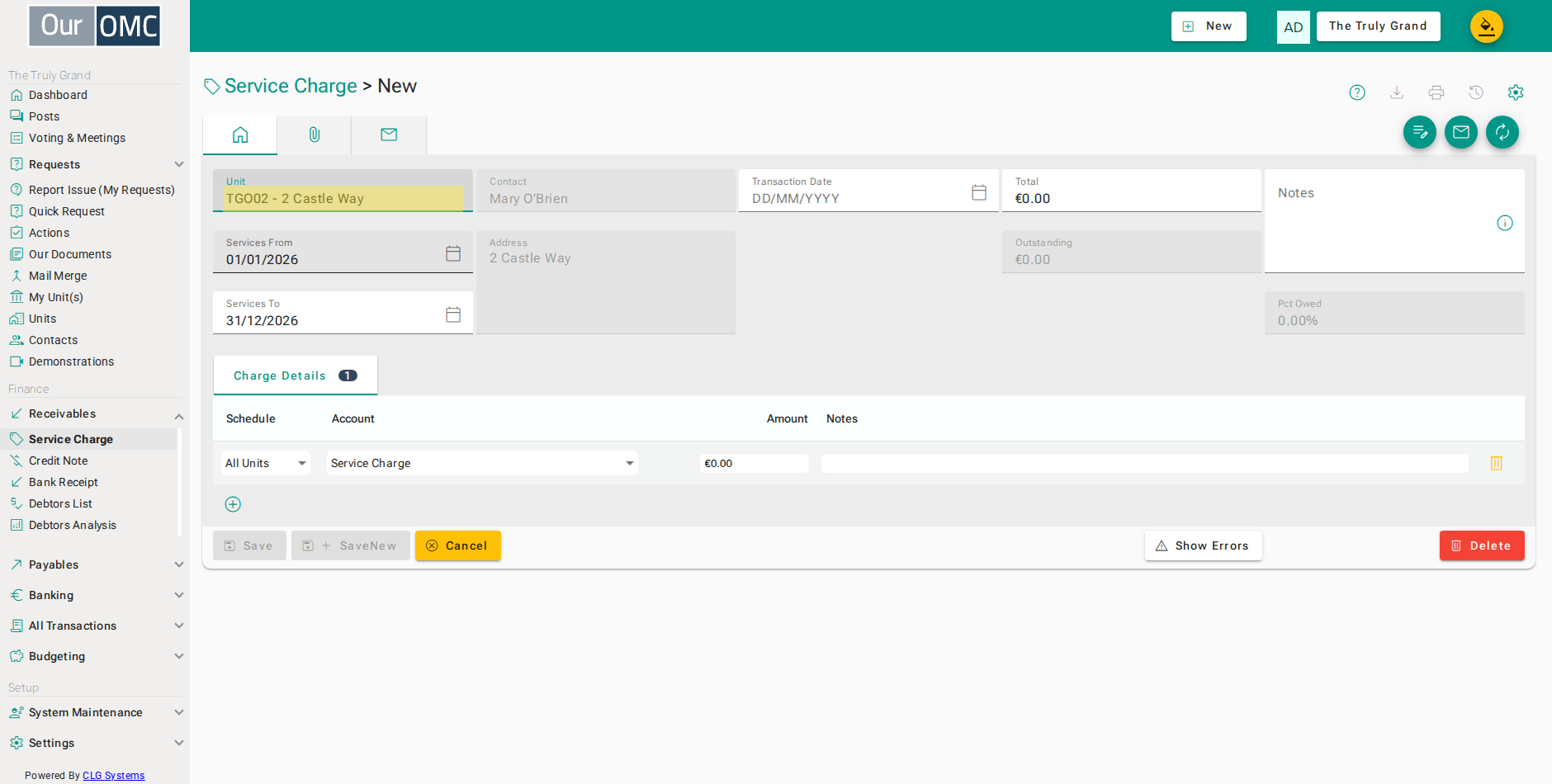Viewport: 1552px width, 784px height.
Task: Click the Cancel button
Action: (x=458, y=545)
